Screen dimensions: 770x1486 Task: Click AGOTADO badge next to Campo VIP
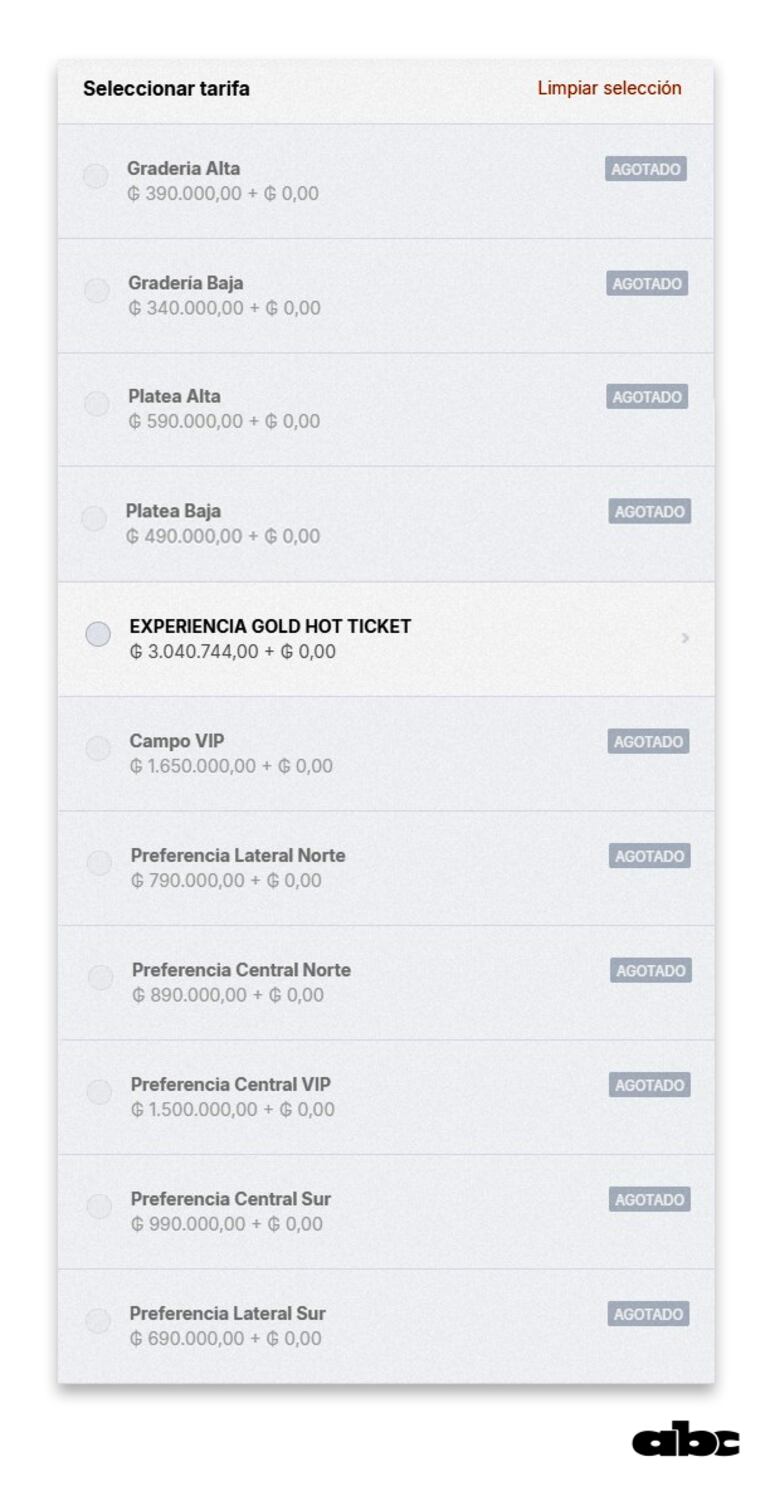click(648, 741)
